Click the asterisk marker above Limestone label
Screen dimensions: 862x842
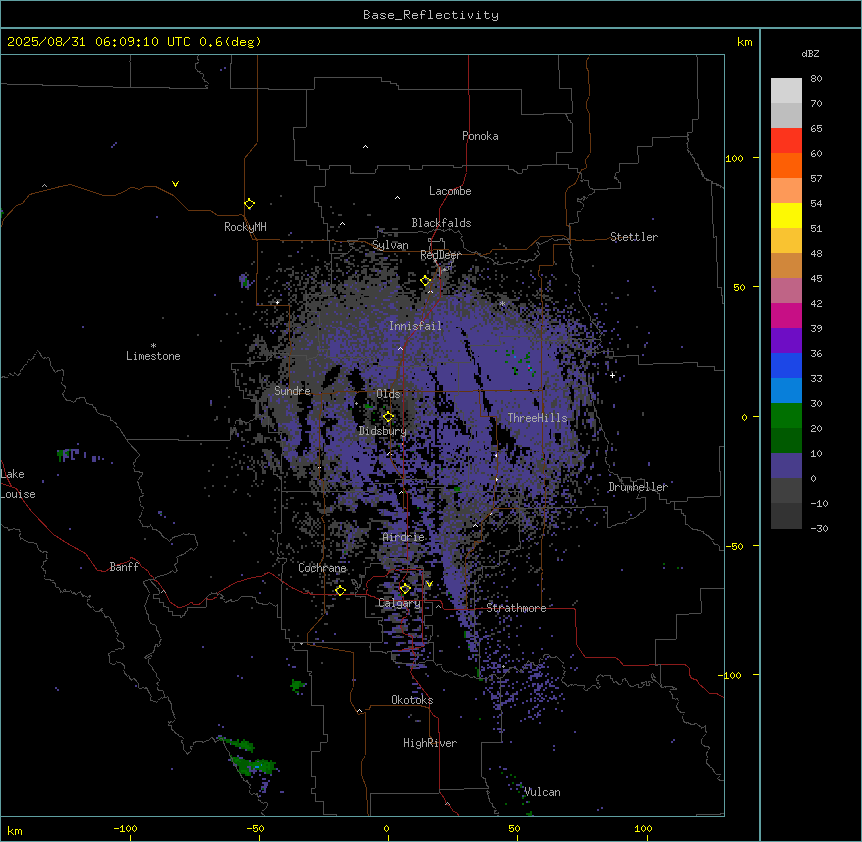[x=153, y=346]
